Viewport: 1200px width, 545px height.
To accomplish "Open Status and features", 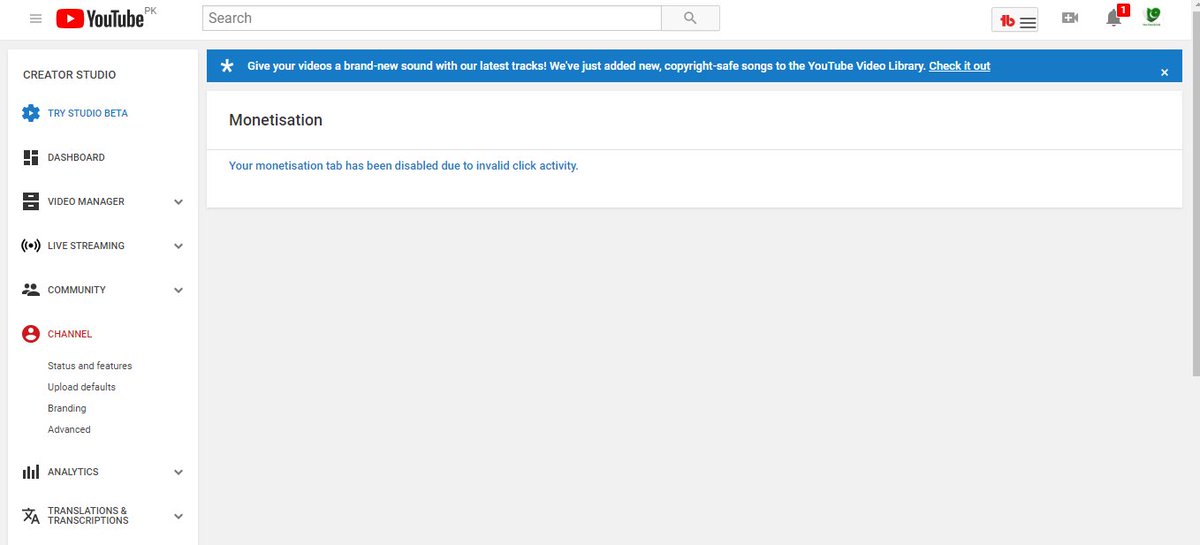I will pos(90,366).
